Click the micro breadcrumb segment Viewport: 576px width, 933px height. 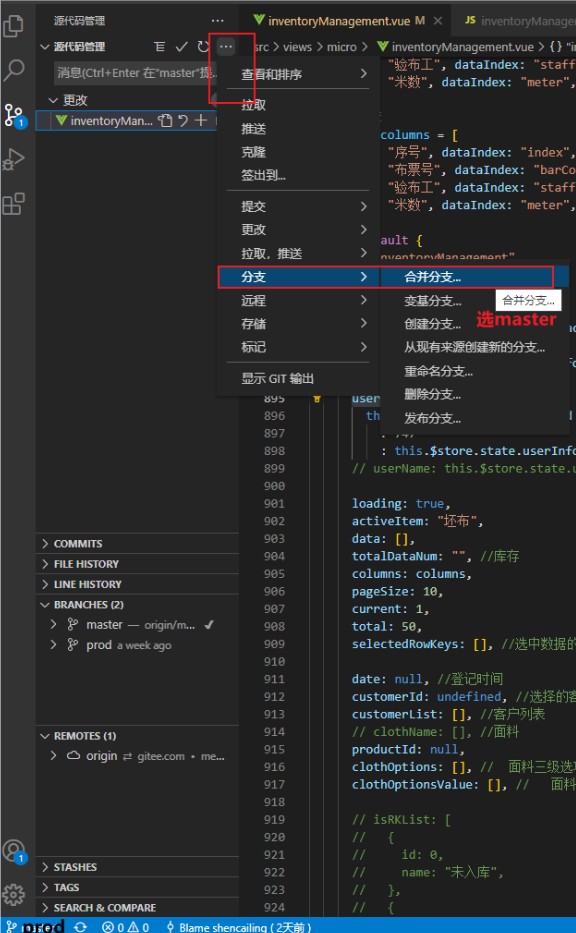pos(342,46)
